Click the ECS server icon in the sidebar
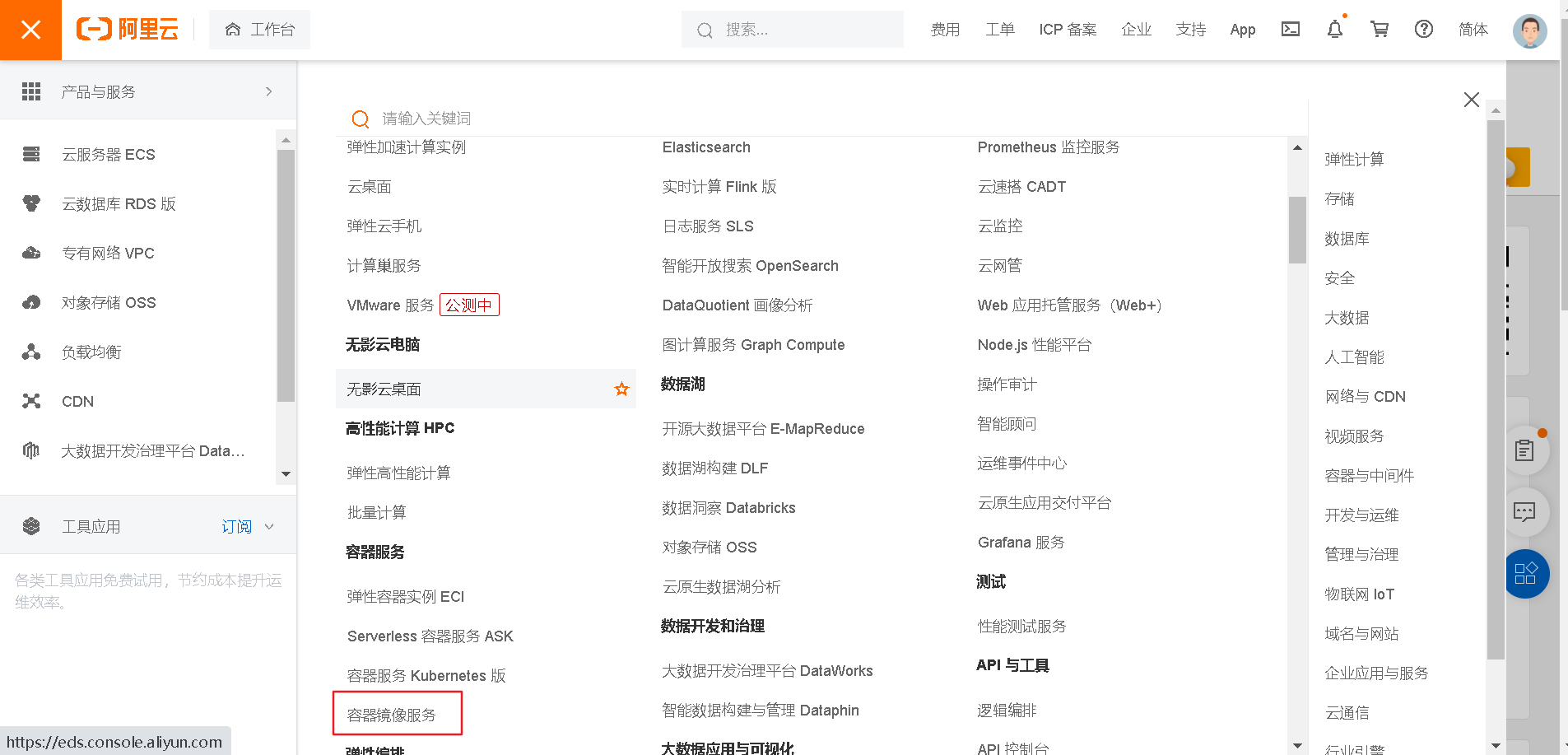 pos(31,154)
